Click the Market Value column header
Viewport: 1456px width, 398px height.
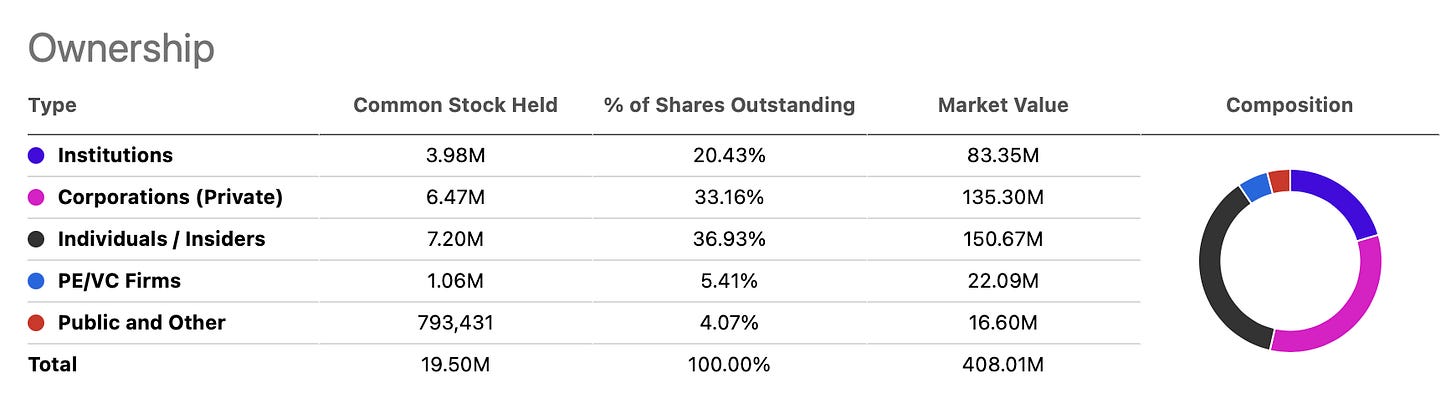pyautogui.click(x=1003, y=105)
